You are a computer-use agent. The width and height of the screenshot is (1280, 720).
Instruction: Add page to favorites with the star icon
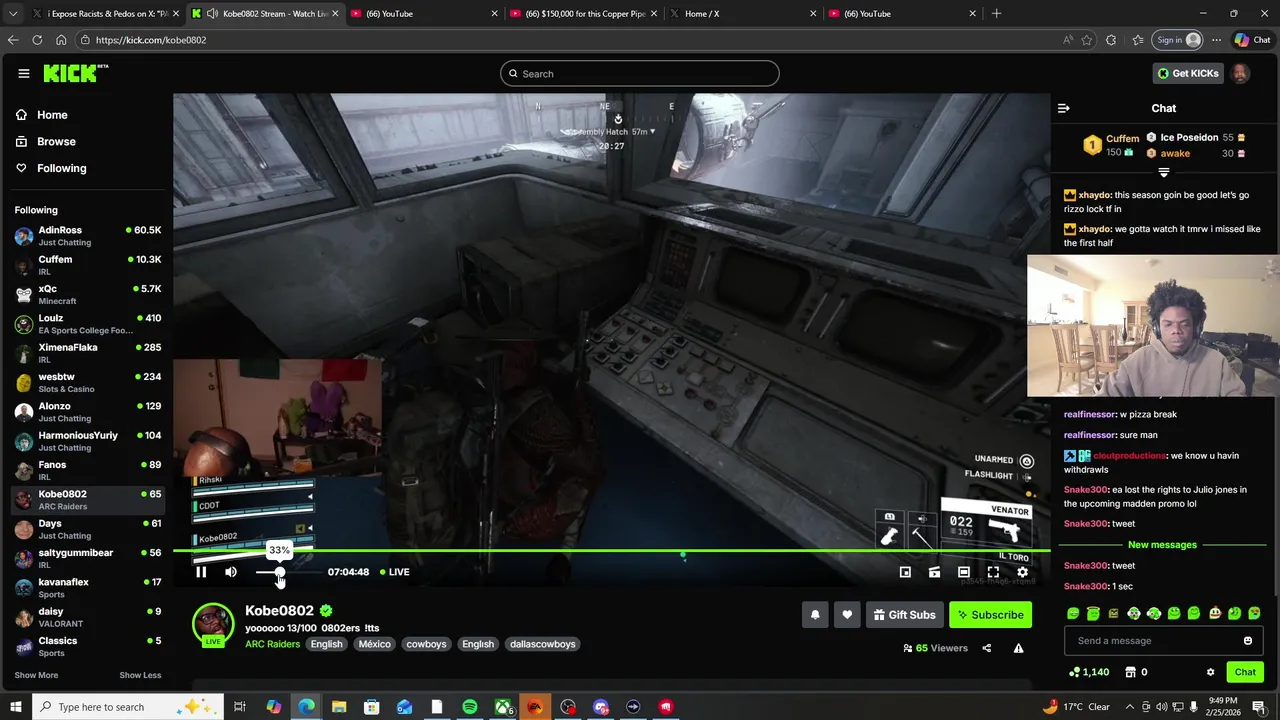1086,40
